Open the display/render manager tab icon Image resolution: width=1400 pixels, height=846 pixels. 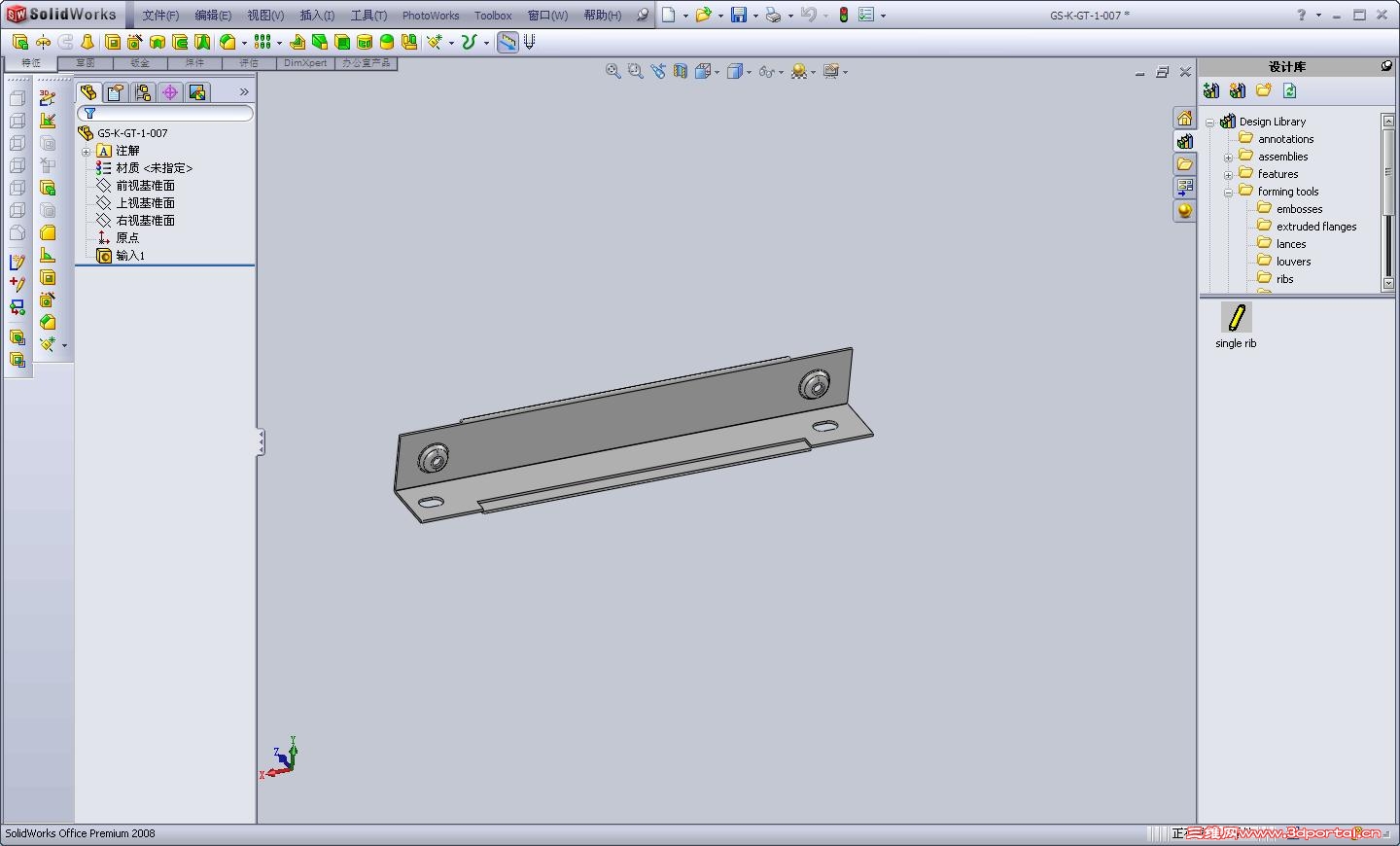197,92
